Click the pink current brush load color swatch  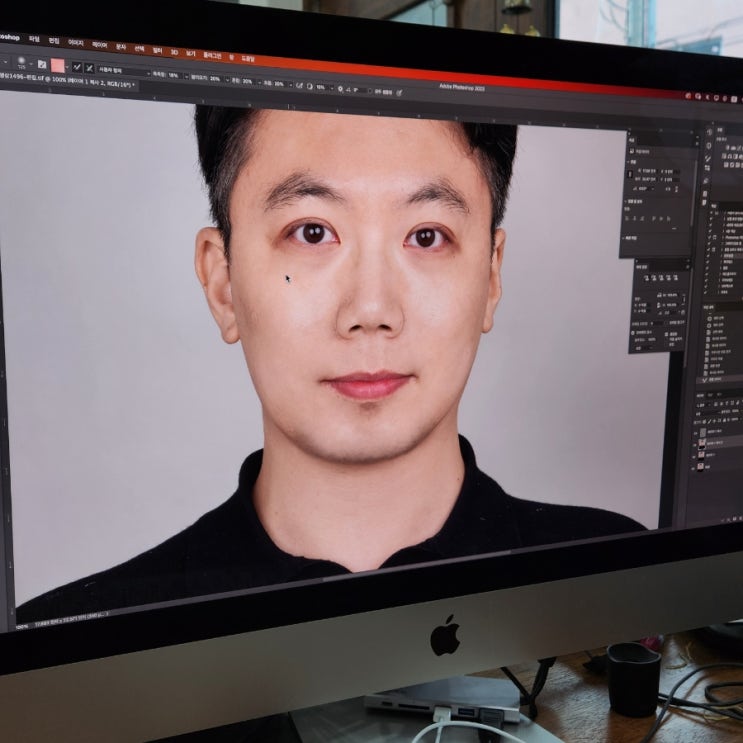coord(57,65)
